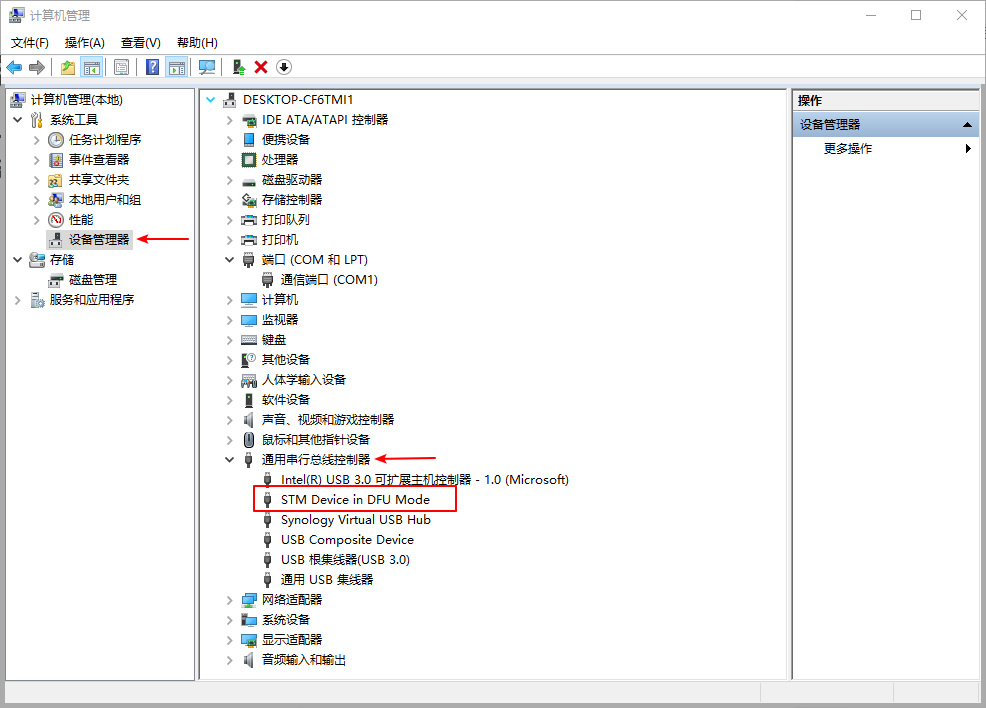Viewport: 986px width, 708px height.
Task: Toggle Show/Hide Console Tree toolbar icon
Action: (x=92, y=67)
